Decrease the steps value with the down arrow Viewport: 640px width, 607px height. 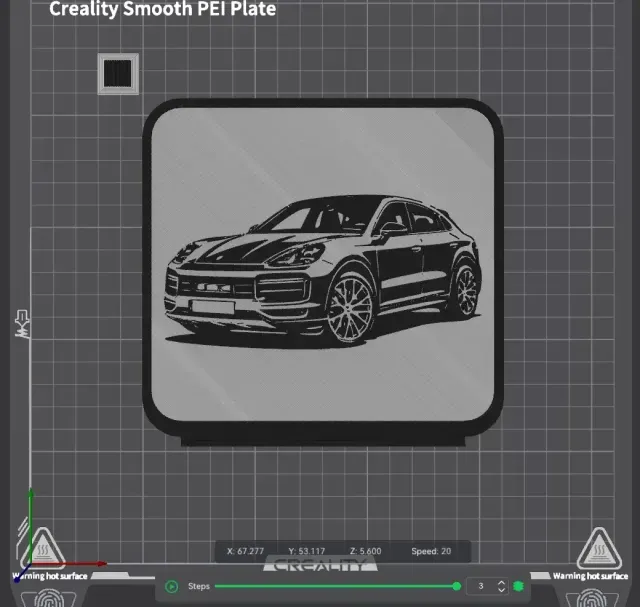click(x=502, y=590)
